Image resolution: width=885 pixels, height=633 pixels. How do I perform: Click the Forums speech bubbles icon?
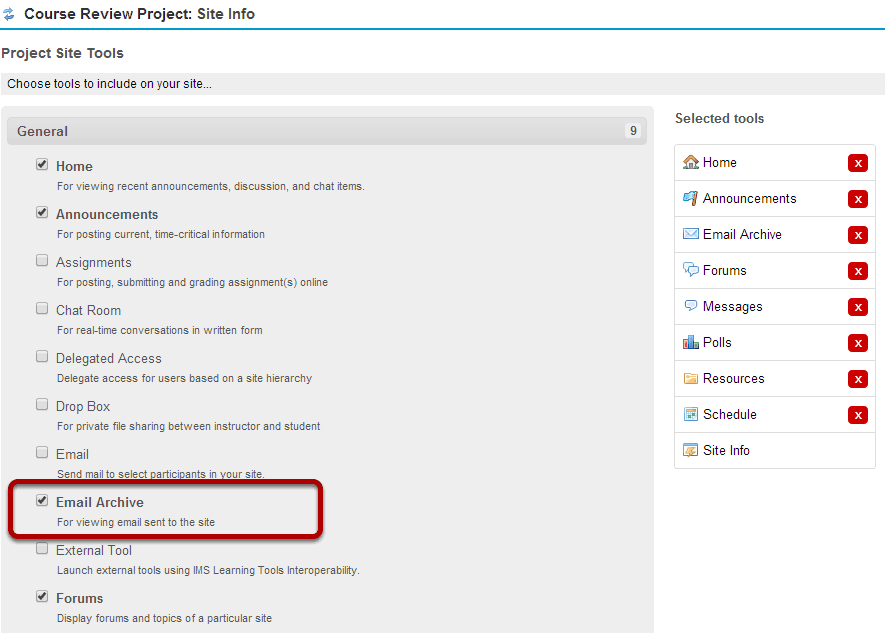pyautogui.click(x=690, y=270)
